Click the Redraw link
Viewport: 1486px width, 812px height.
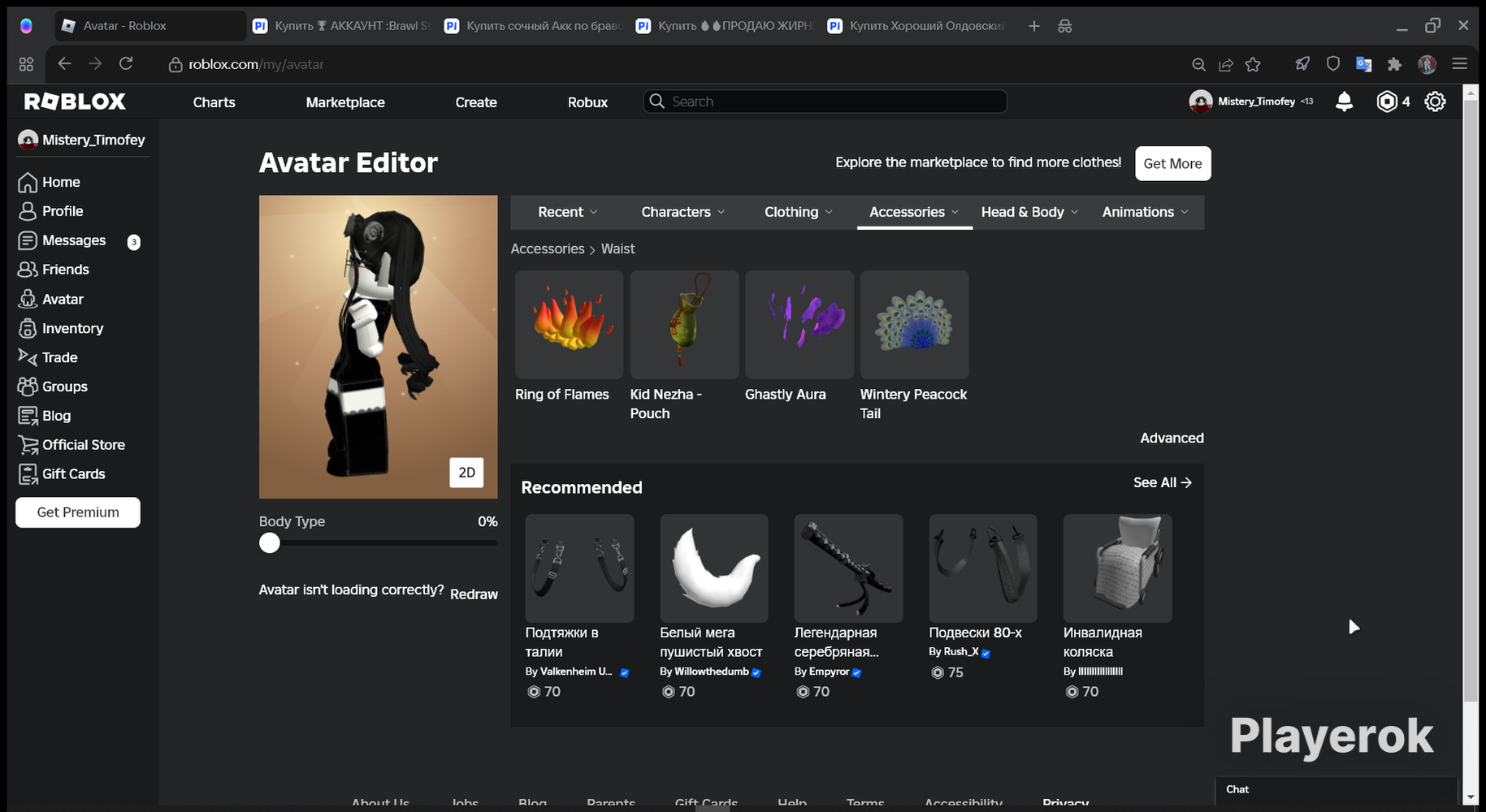pyautogui.click(x=474, y=594)
